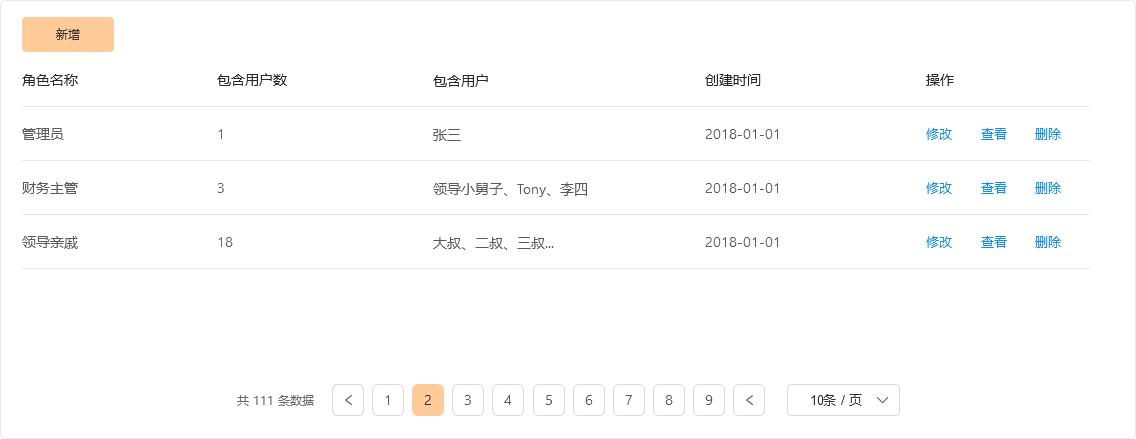1136x439 pixels.
Task: Click the arrow icon after page 9
Action: (749, 400)
